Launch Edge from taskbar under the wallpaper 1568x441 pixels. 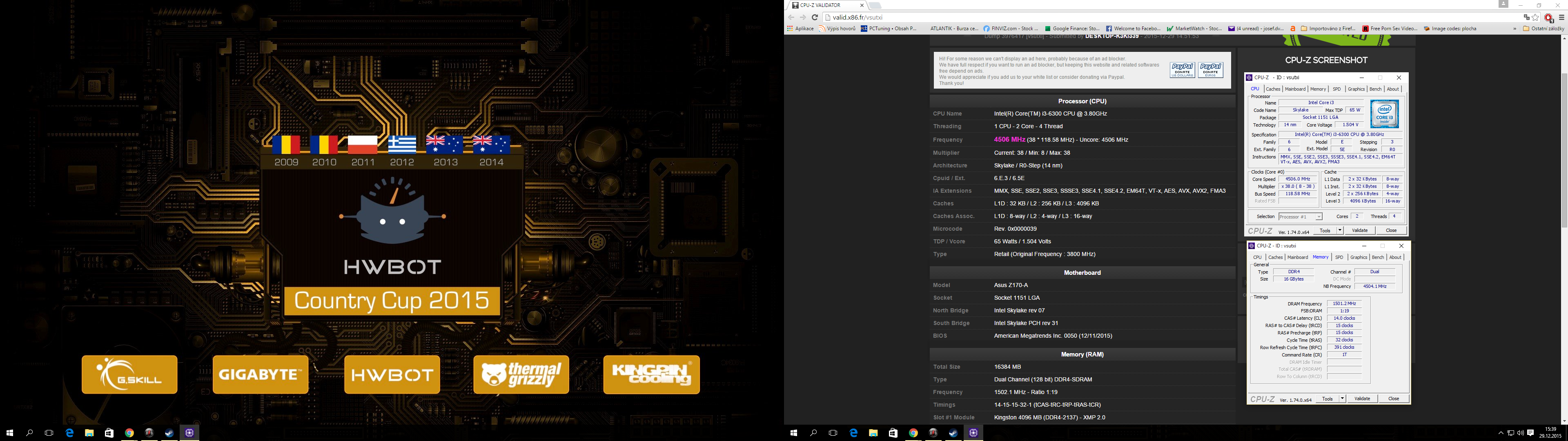69,433
